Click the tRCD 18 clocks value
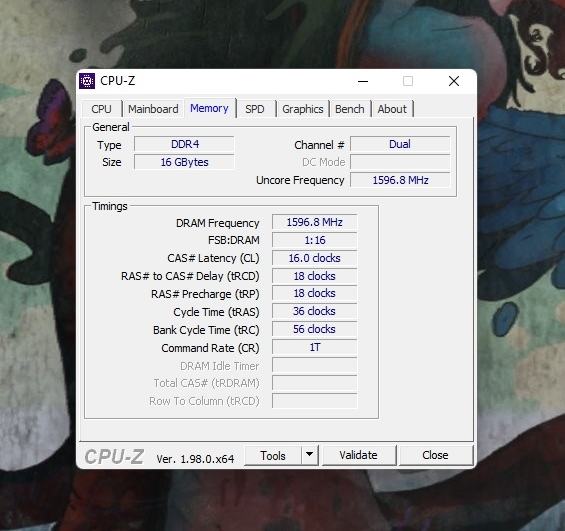This screenshot has height=531, width=565. click(x=315, y=276)
